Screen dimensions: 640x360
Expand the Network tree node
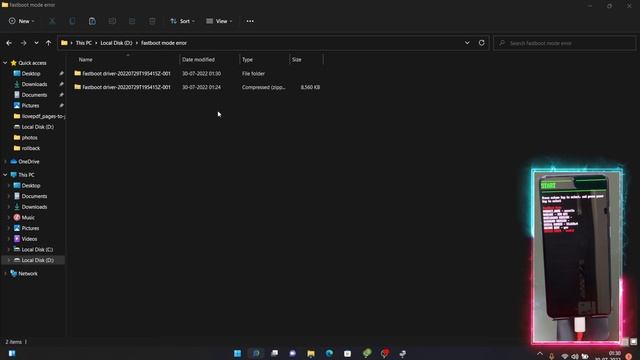click(x=5, y=273)
